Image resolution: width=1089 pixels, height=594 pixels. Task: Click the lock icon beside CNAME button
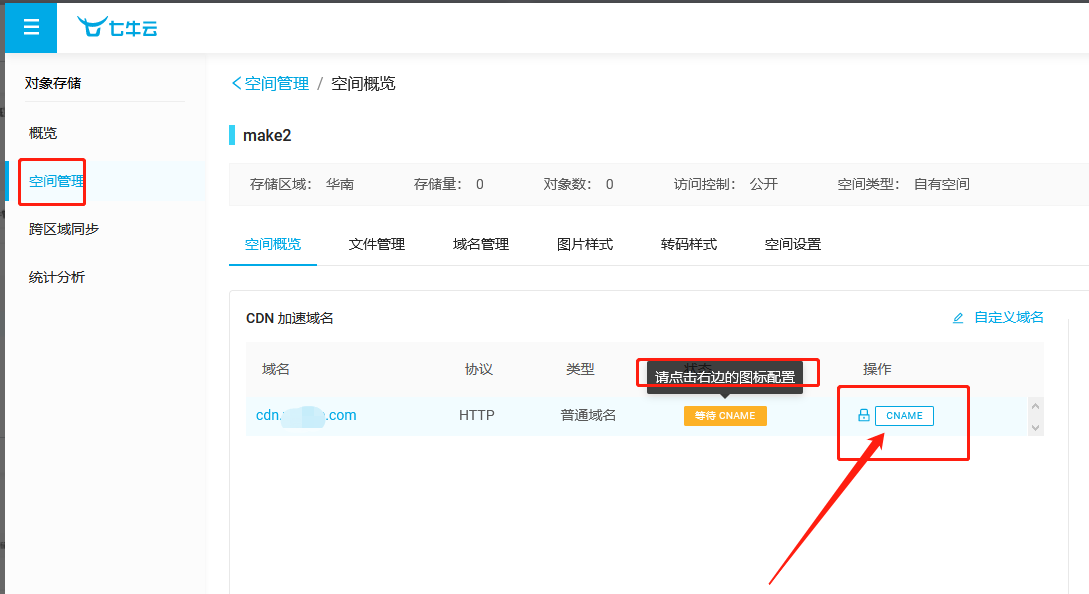tap(863, 415)
